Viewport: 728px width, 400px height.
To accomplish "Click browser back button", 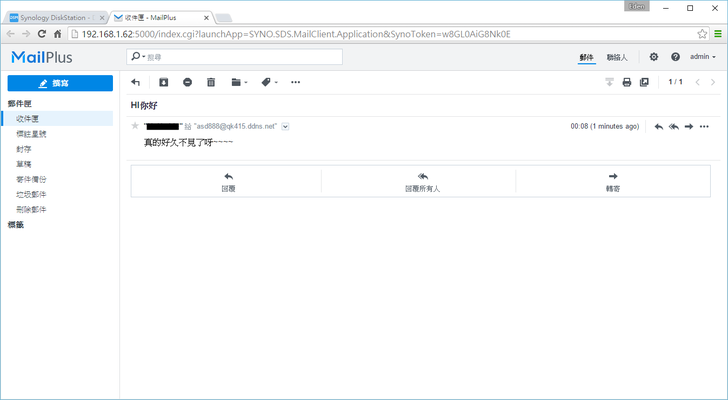I will tap(10, 34).
